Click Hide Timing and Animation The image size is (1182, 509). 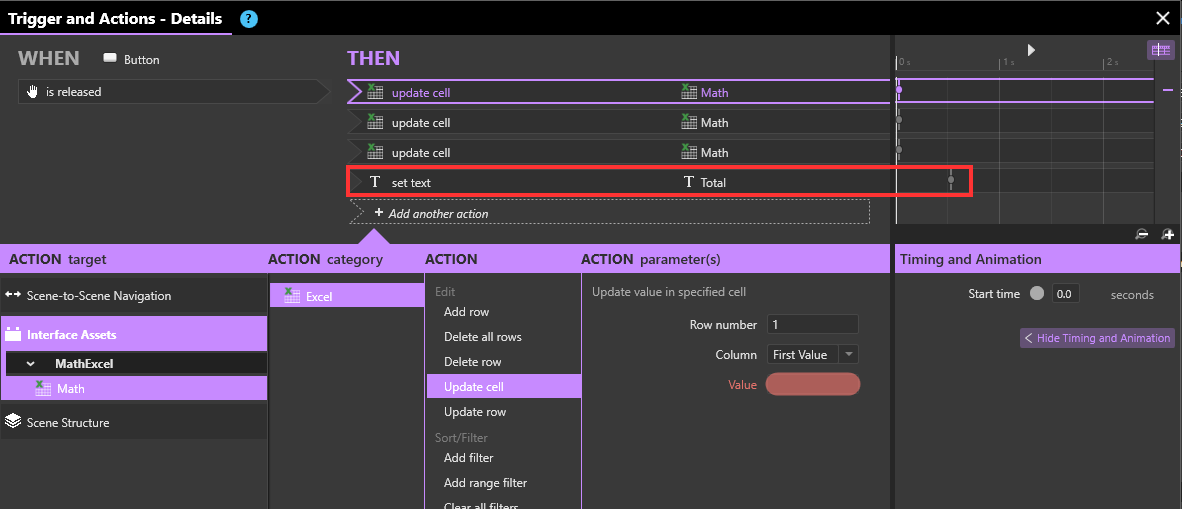tap(1097, 338)
